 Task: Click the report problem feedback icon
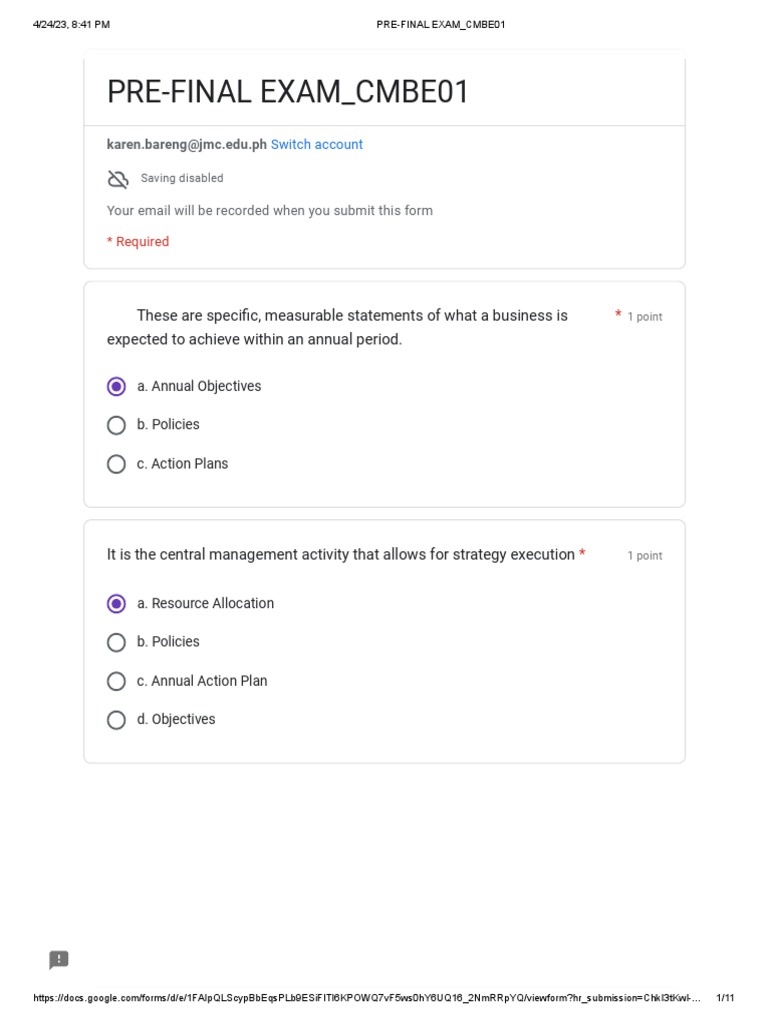click(x=59, y=960)
